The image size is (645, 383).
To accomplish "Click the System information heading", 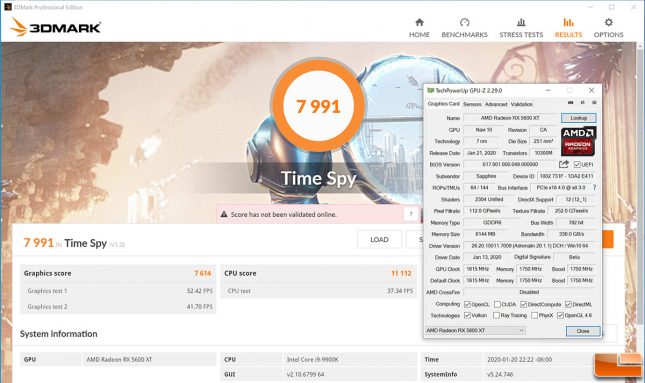I will (x=59, y=334).
